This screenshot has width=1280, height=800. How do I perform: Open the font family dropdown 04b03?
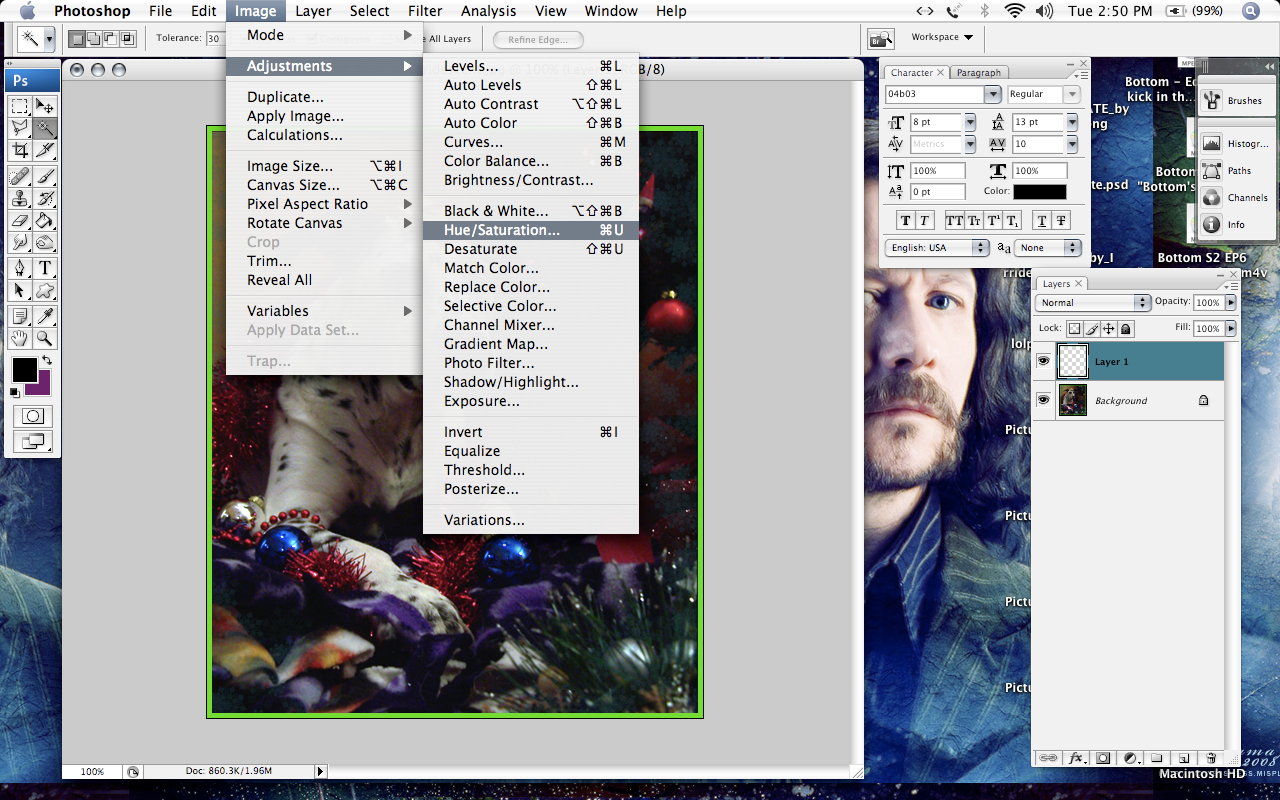tap(992, 94)
